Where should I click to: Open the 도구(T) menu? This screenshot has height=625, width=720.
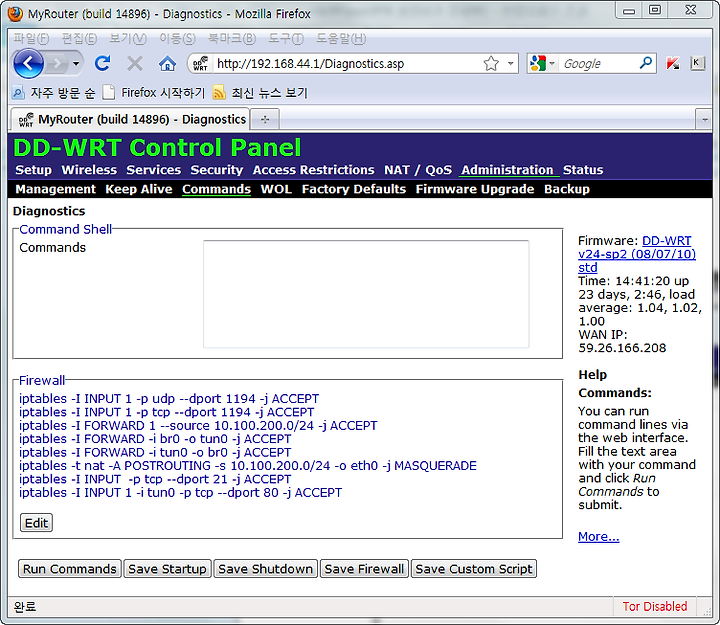pos(286,39)
